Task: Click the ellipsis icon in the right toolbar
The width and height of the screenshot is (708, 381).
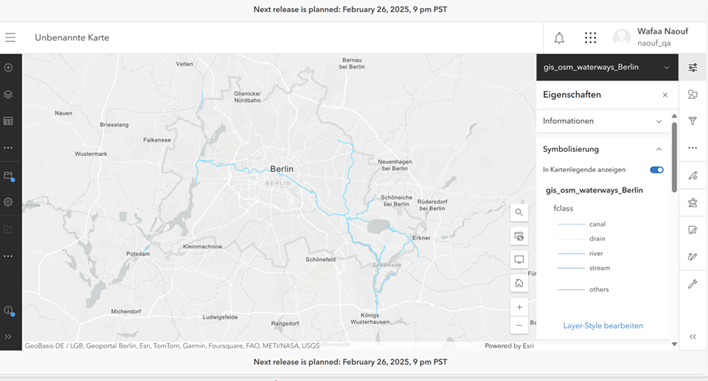Action: 693,148
